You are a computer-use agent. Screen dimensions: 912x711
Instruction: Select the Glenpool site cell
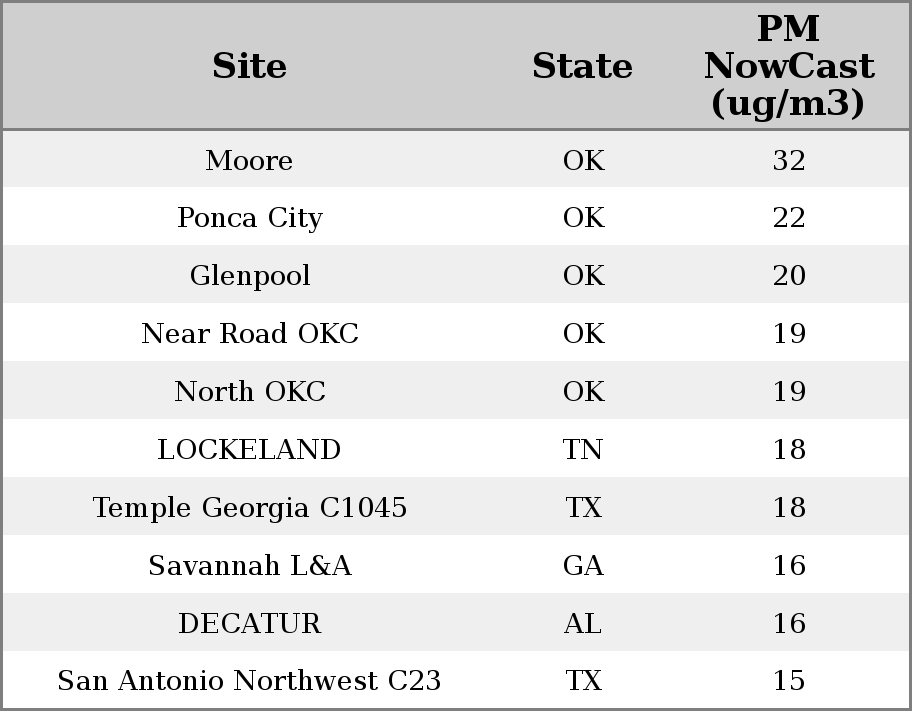pyautogui.click(x=249, y=276)
